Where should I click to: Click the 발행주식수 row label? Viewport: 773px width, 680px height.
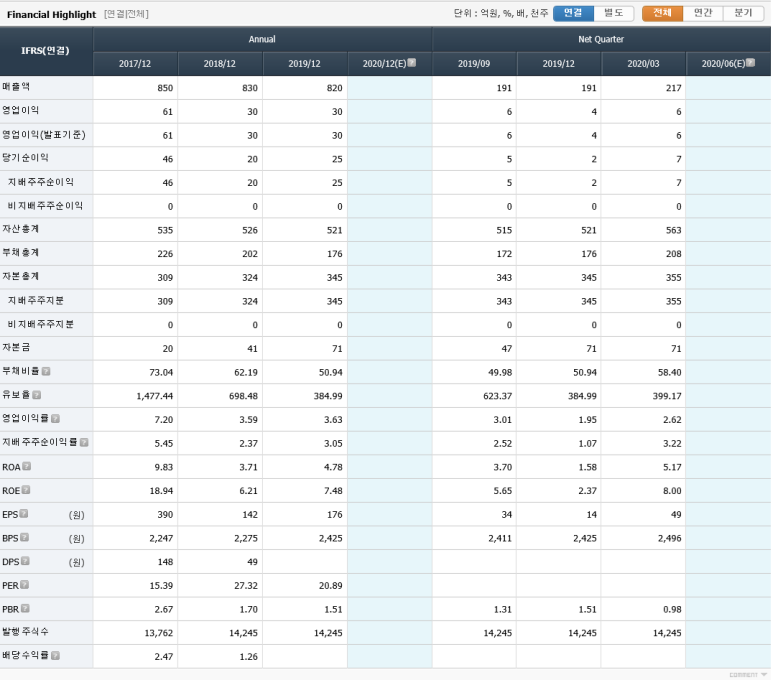(26, 631)
